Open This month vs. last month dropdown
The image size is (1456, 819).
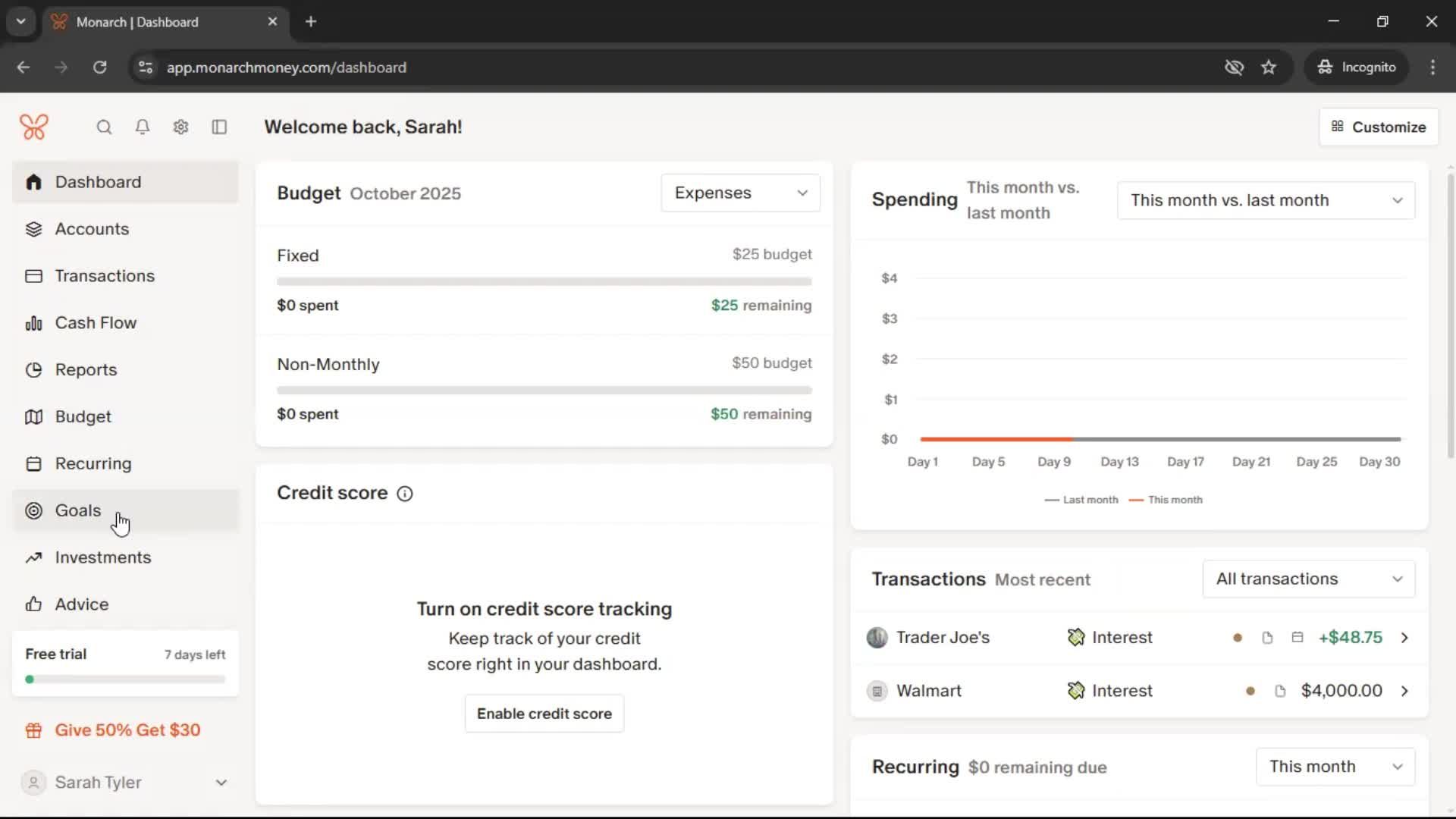pyautogui.click(x=1266, y=200)
